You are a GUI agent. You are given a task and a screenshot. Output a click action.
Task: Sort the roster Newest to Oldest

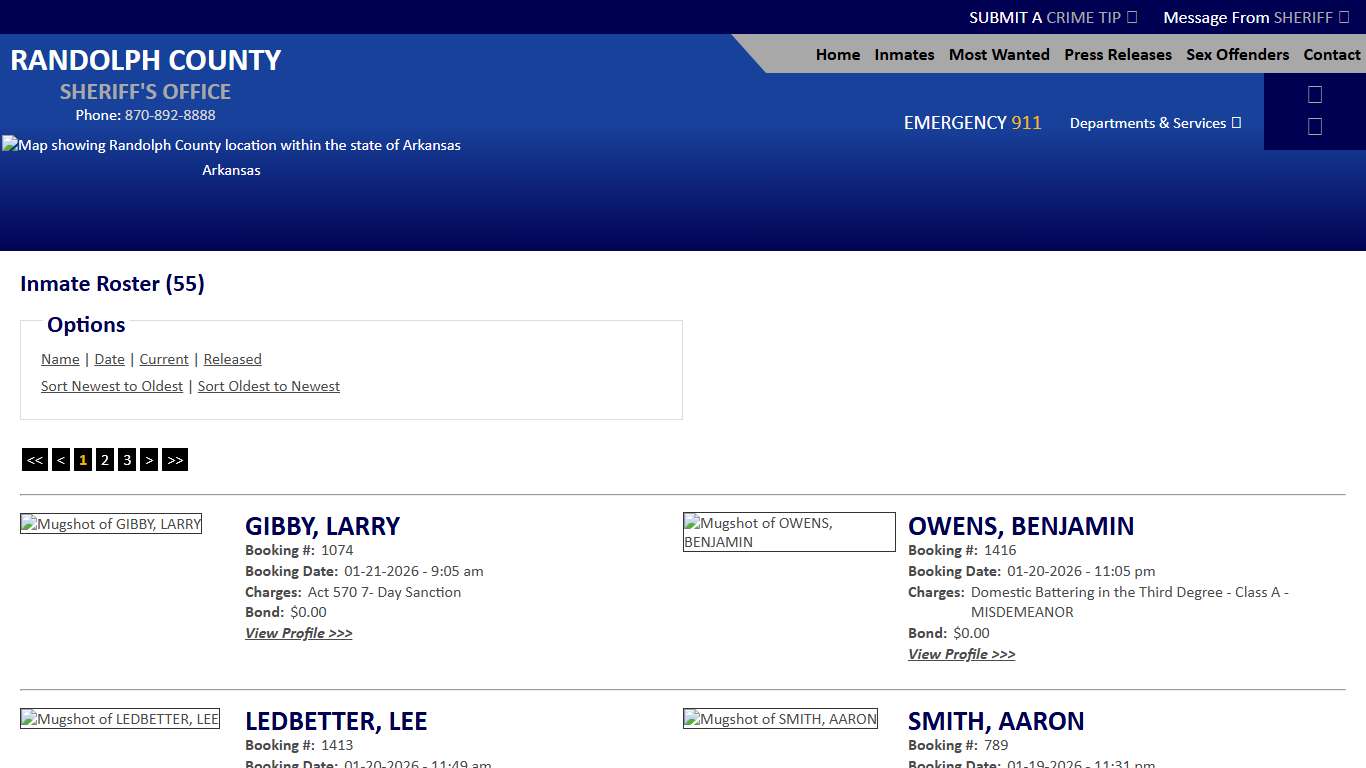coord(111,385)
